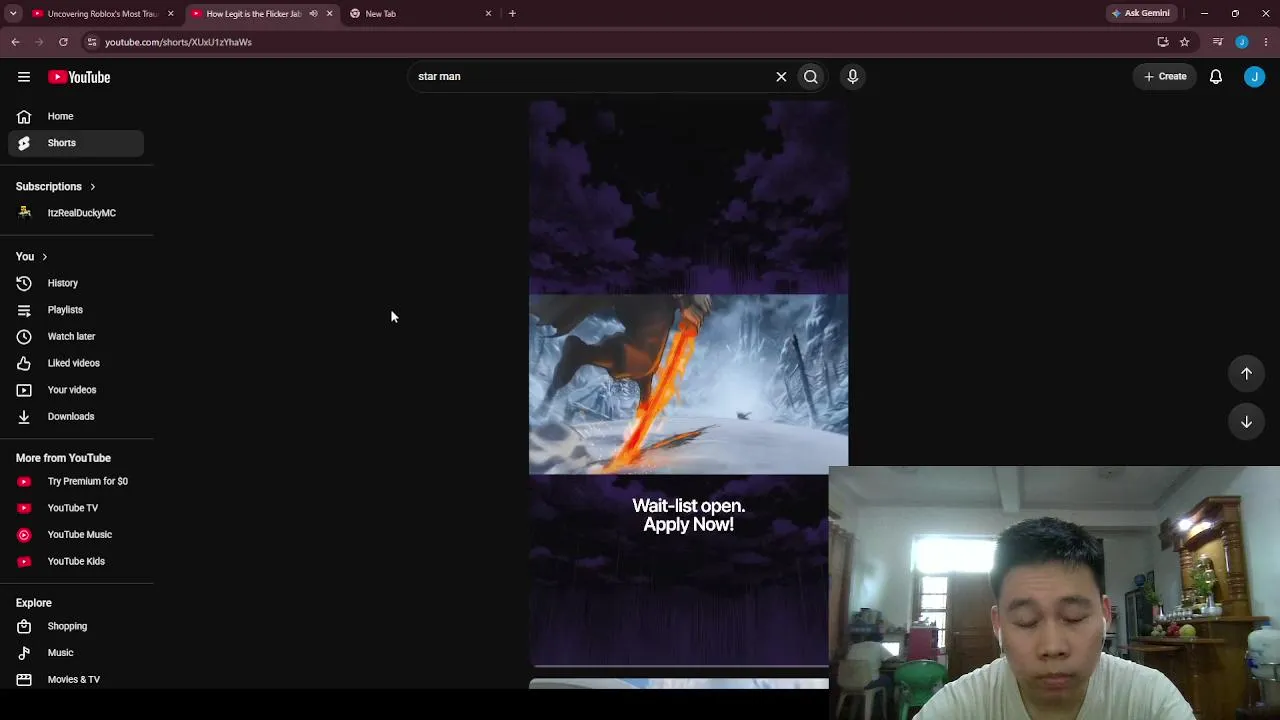Go to the previous Short with up arrow

(1246, 373)
